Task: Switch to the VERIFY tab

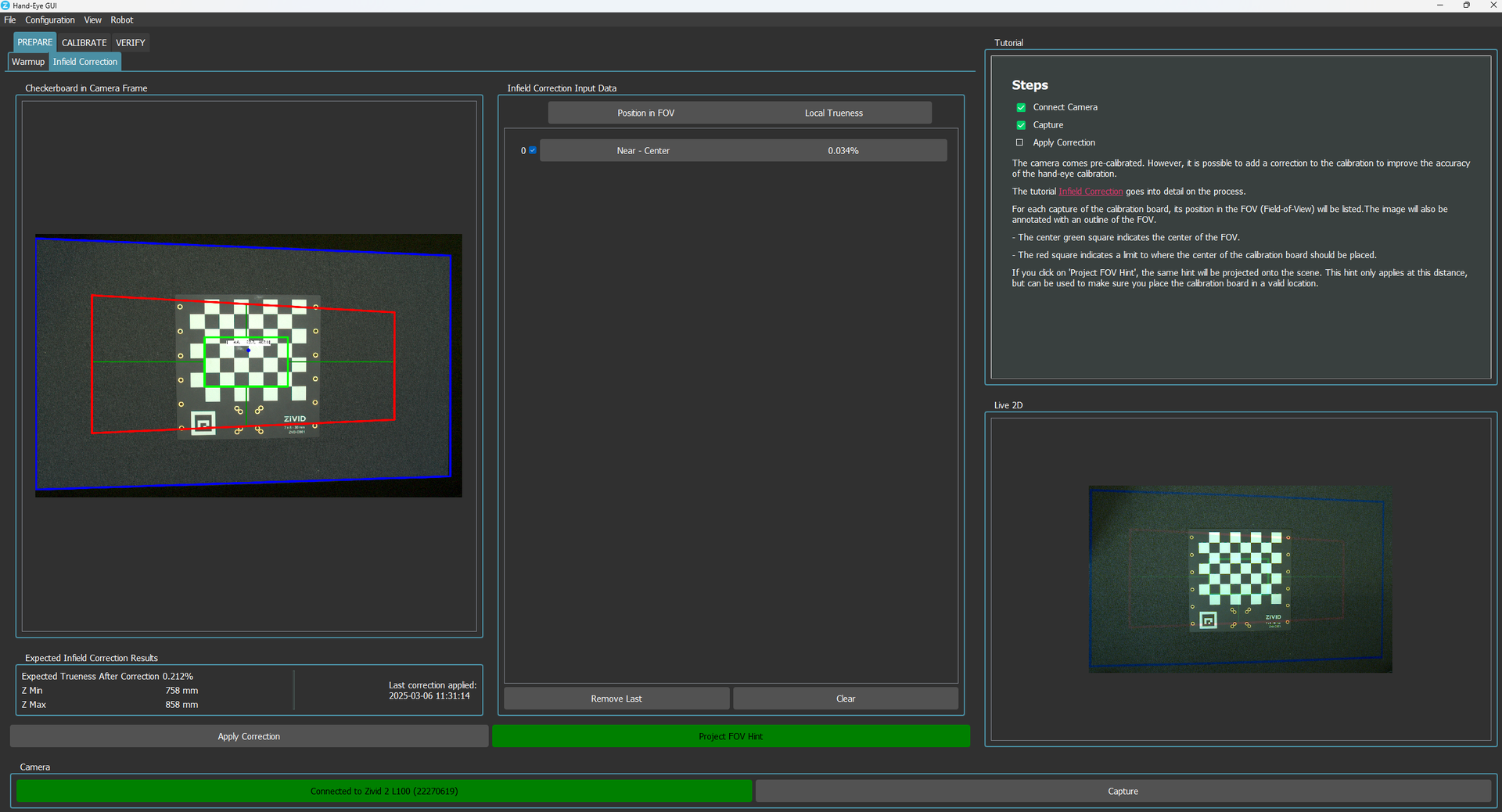Action: [131, 43]
